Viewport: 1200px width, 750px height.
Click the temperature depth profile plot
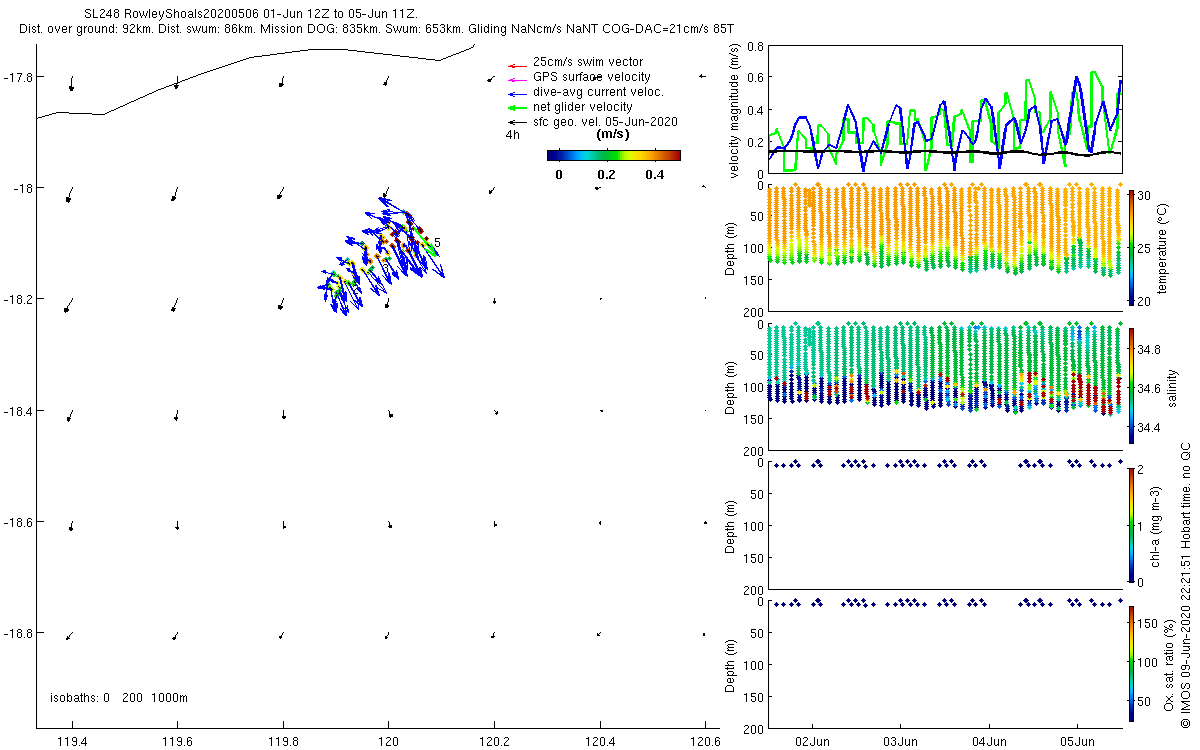point(945,248)
